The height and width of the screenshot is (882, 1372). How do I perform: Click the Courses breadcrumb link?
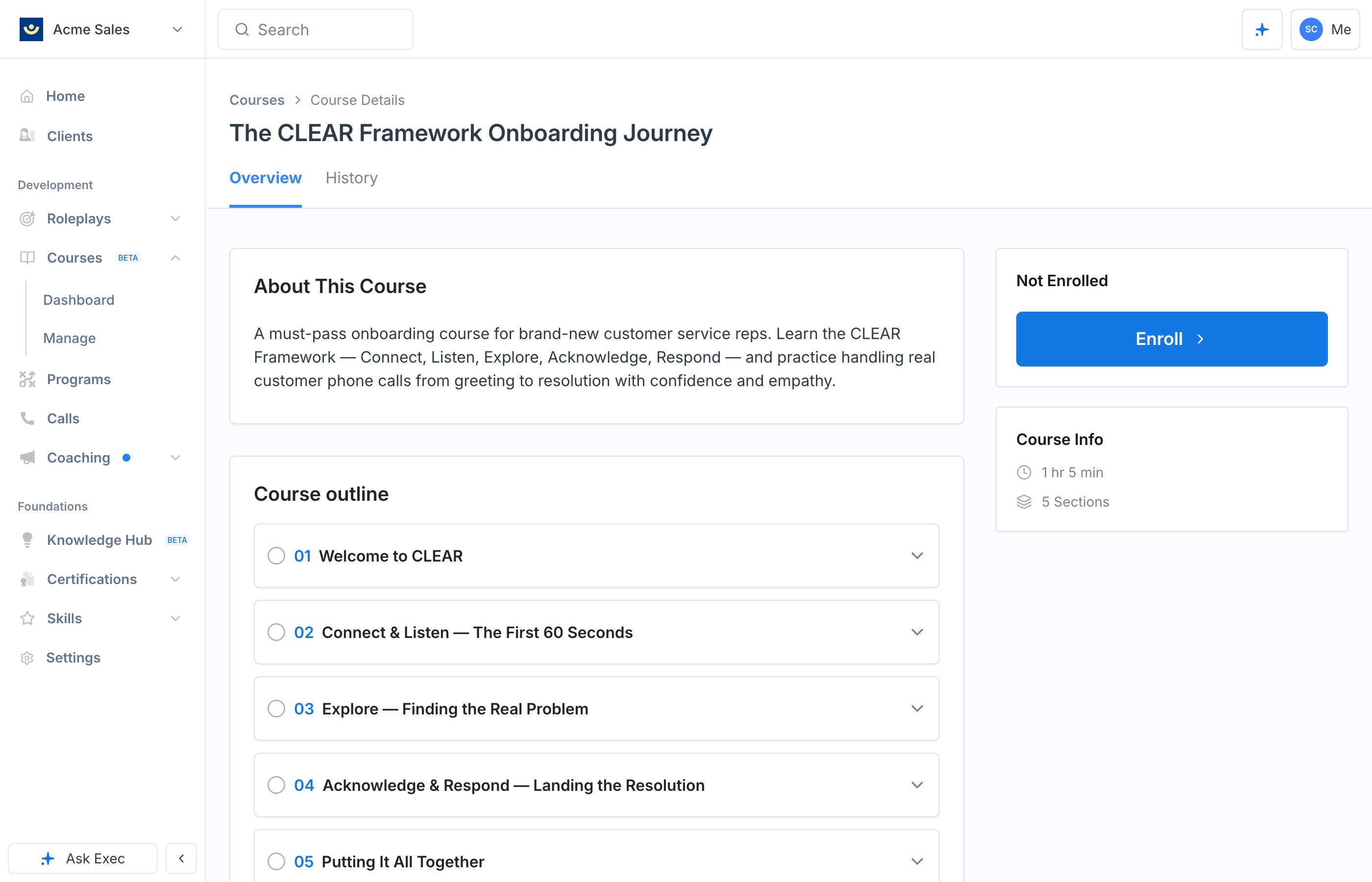[257, 100]
